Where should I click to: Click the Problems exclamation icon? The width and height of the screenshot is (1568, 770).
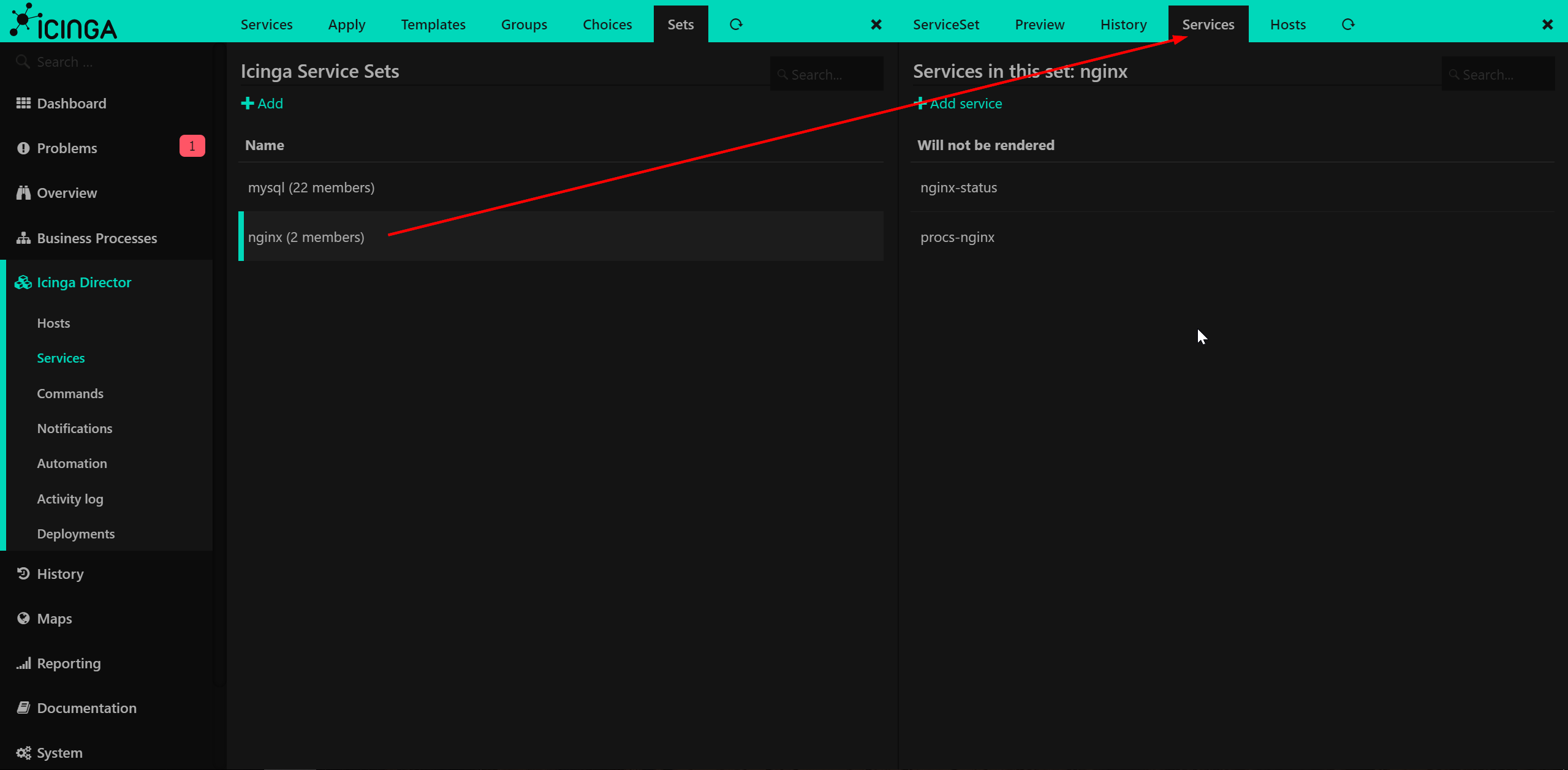[x=22, y=148]
